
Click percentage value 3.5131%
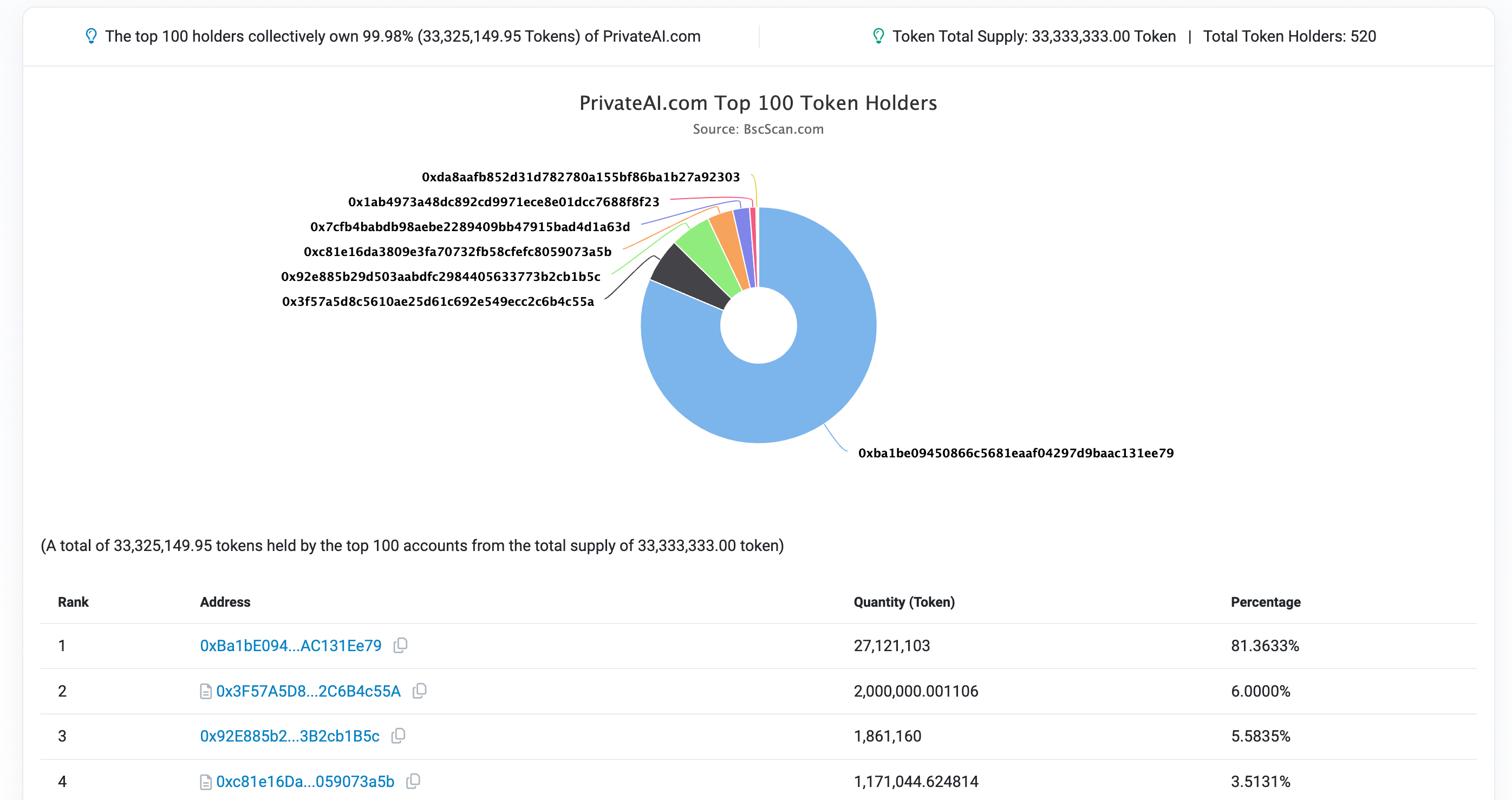(x=1261, y=782)
